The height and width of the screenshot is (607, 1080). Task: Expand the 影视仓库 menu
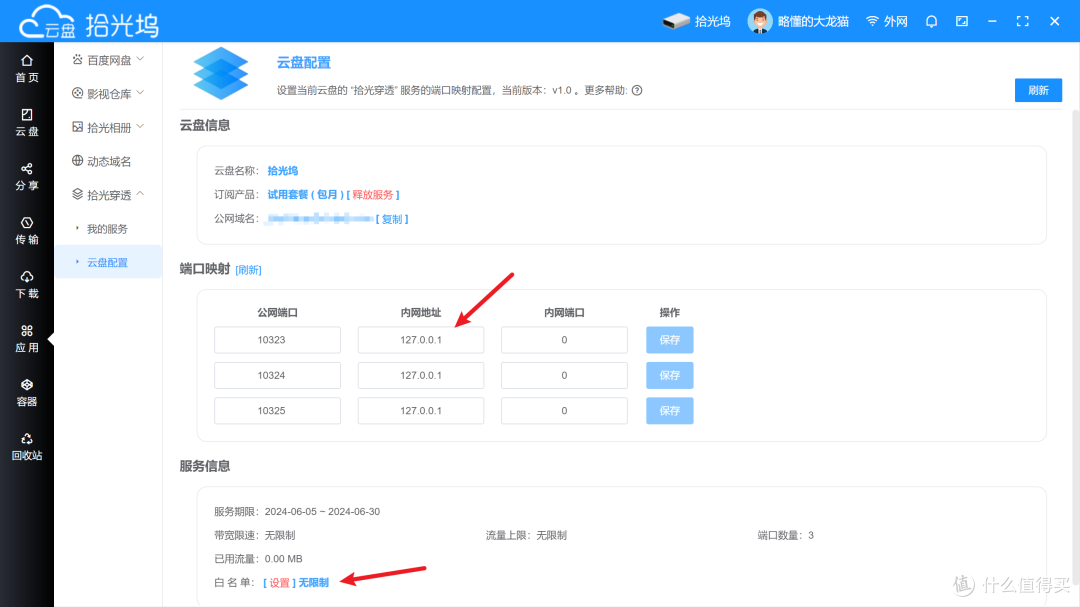click(x=108, y=94)
